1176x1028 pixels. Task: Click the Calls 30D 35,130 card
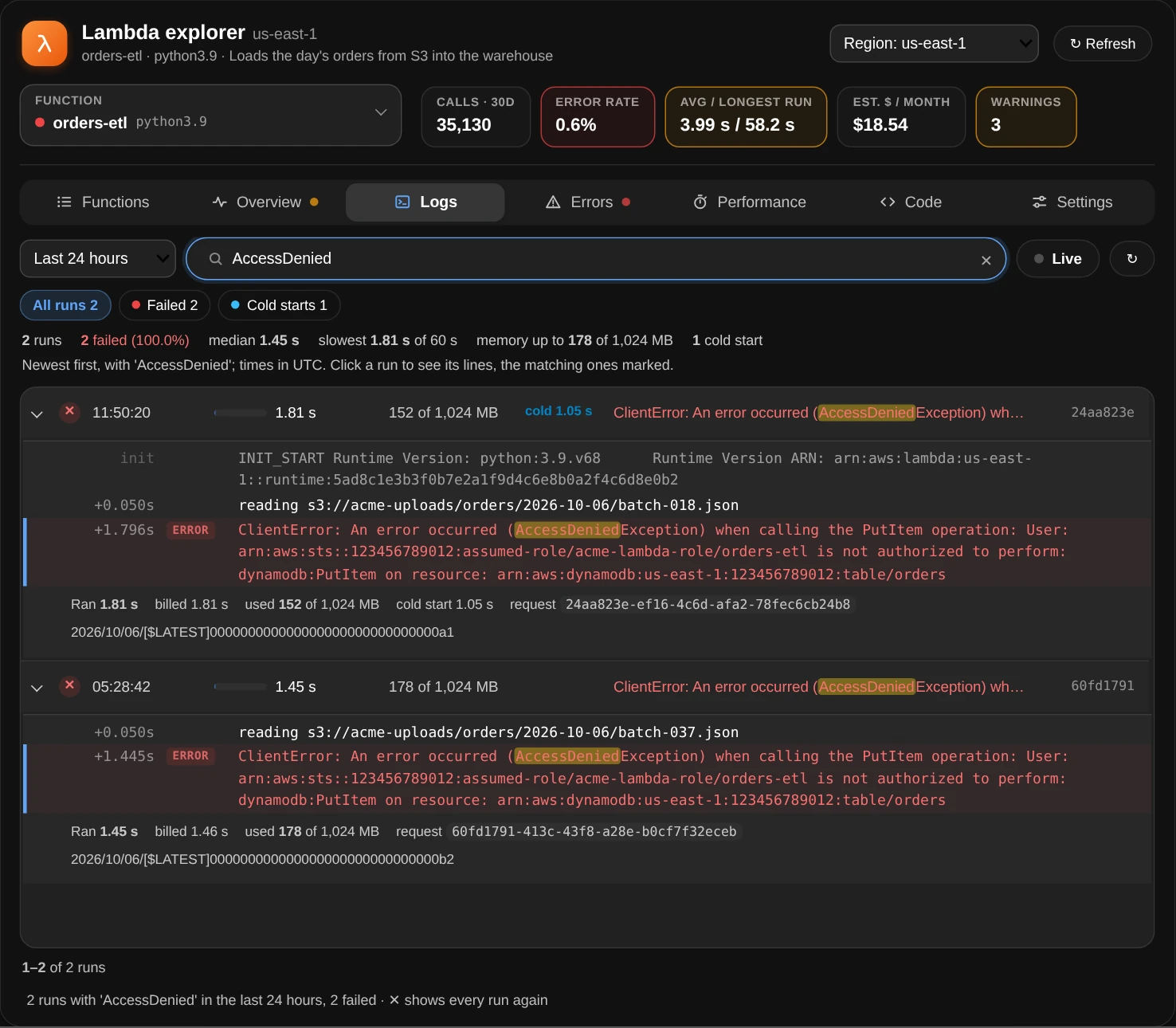476,117
